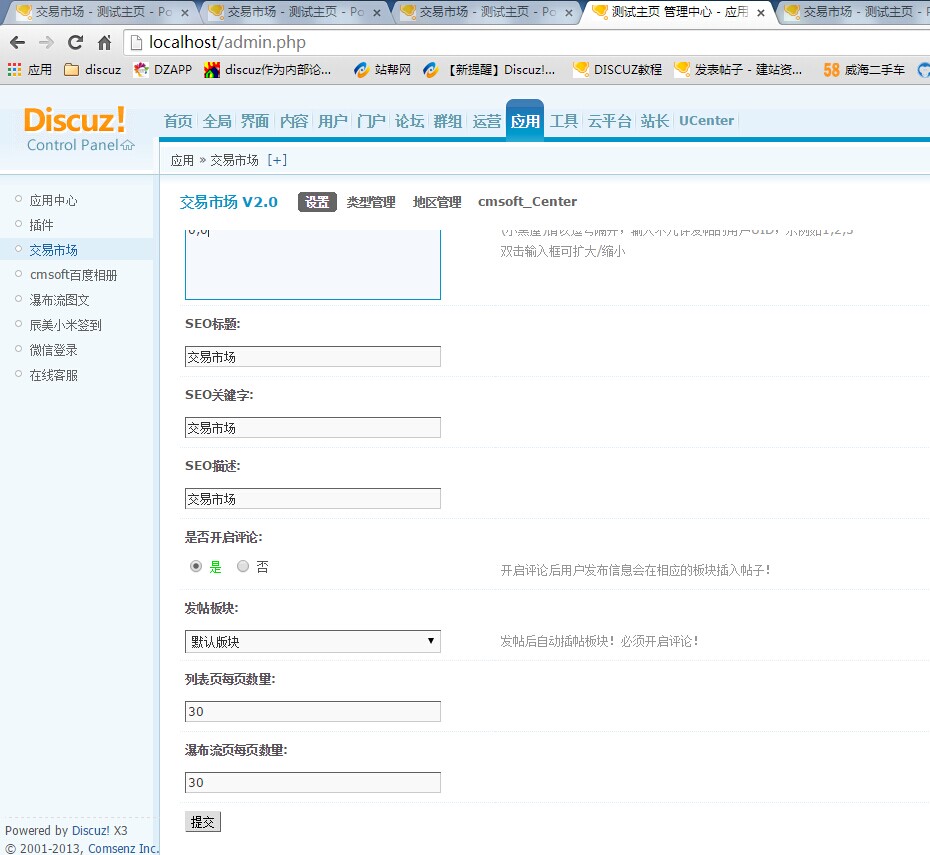
Task: Click the [+] icon beside 交易市场 breadcrumb
Action: [277, 160]
